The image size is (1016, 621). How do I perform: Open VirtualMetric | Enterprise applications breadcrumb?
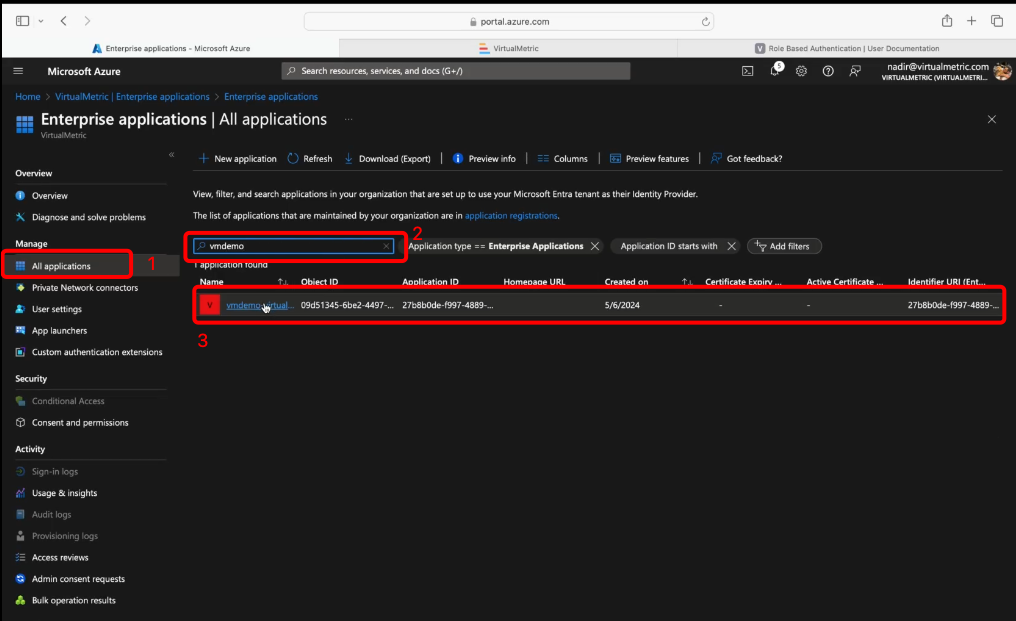[x=132, y=97]
